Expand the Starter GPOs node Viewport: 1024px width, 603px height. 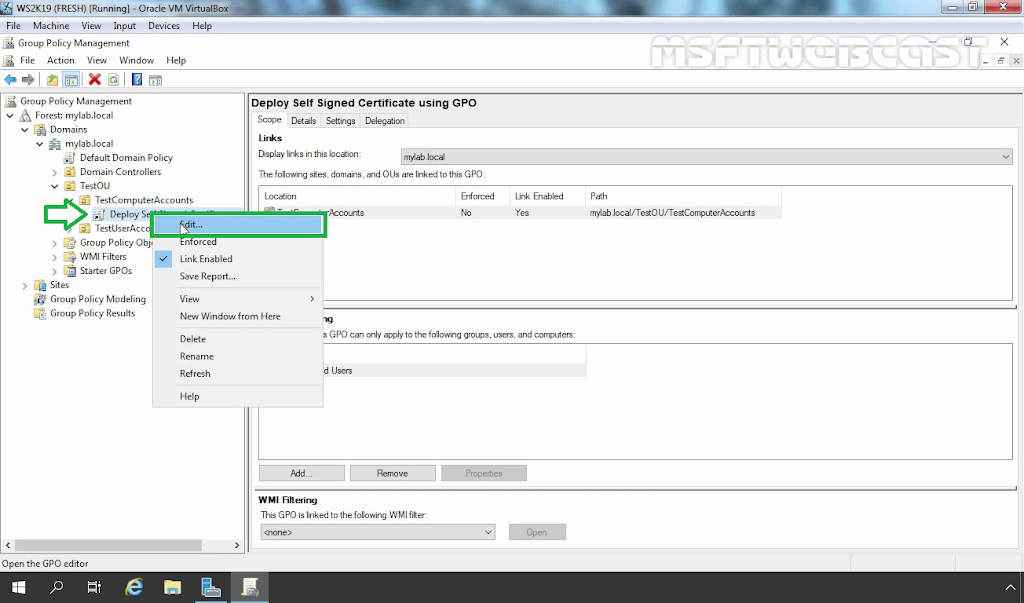(55, 271)
